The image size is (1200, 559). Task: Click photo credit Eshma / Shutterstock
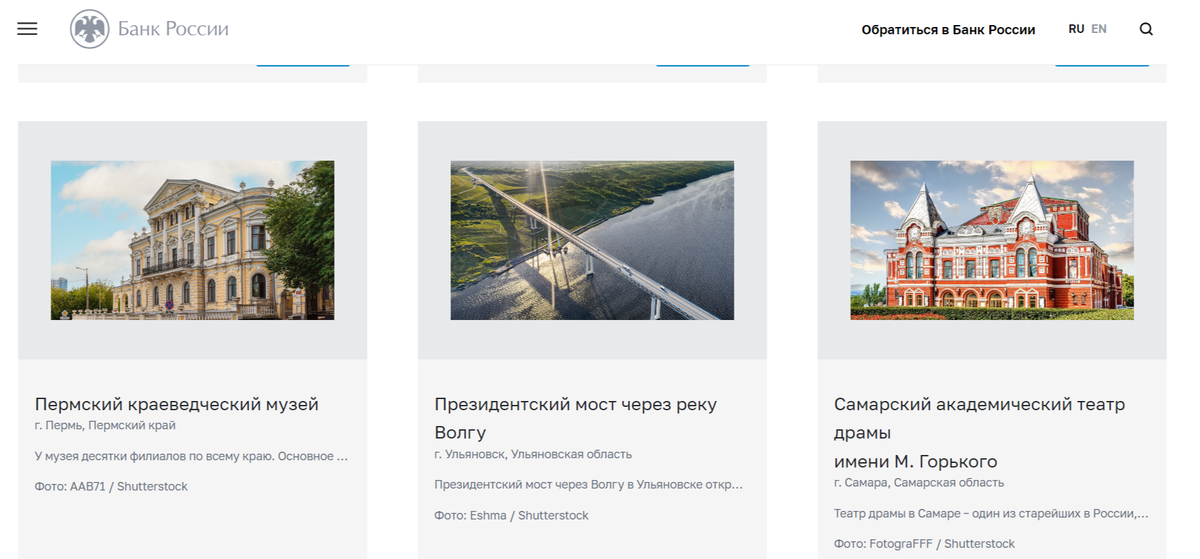click(x=511, y=515)
